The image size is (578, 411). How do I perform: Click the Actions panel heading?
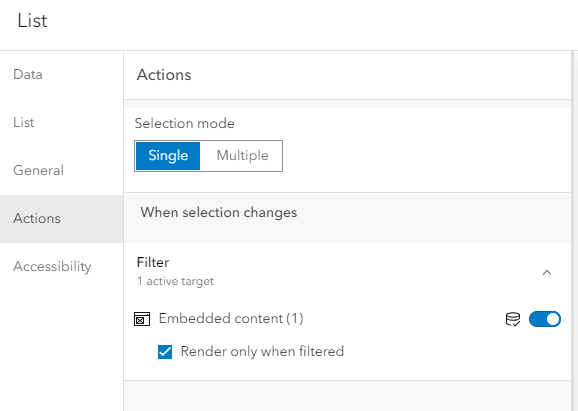(164, 75)
